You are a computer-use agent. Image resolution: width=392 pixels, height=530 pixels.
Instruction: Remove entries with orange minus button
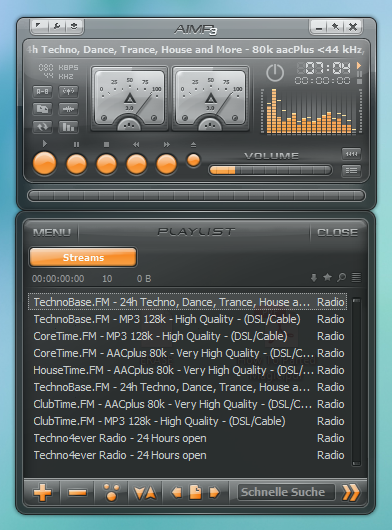click(77, 492)
